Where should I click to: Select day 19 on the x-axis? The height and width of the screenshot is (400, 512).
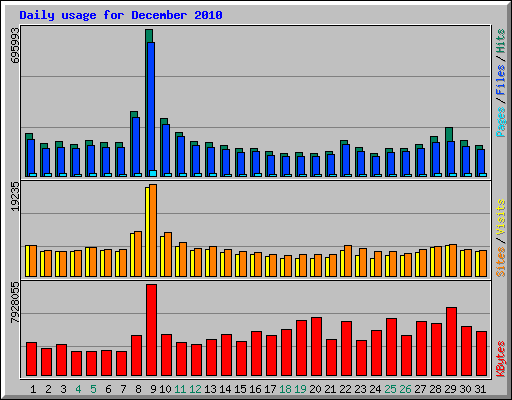[x=300, y=389]
